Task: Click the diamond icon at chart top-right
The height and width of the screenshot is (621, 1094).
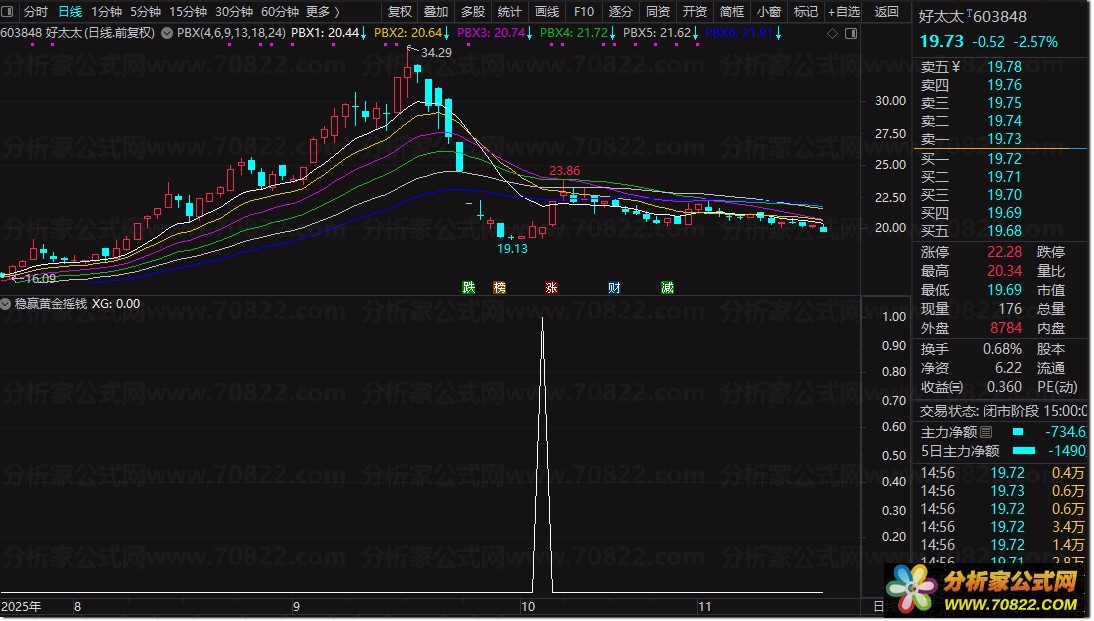Action: click(x=832, y=33)
